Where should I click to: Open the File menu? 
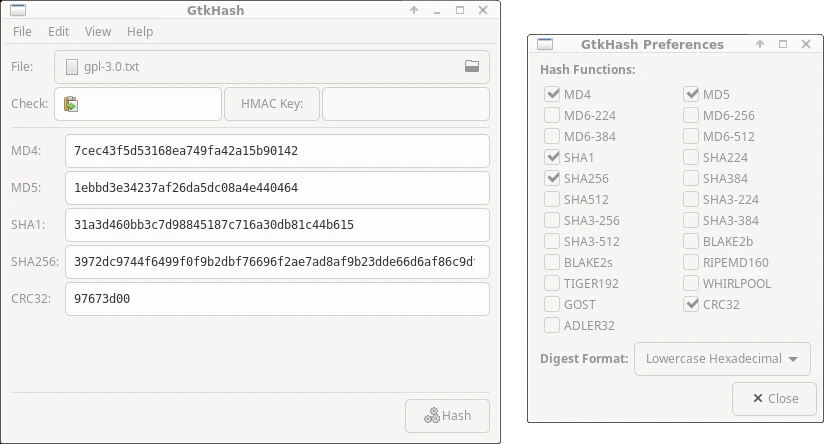click(22, 32)
